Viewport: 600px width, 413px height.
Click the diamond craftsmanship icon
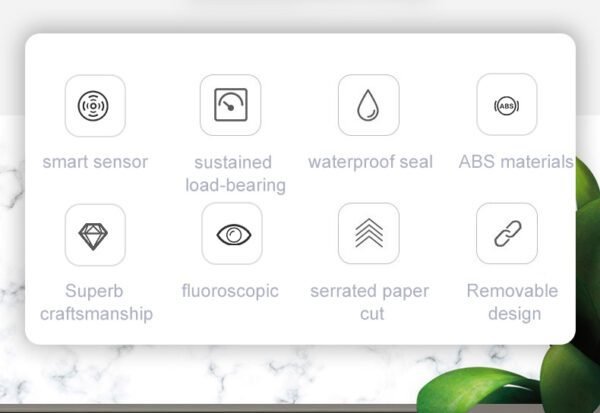93,236
